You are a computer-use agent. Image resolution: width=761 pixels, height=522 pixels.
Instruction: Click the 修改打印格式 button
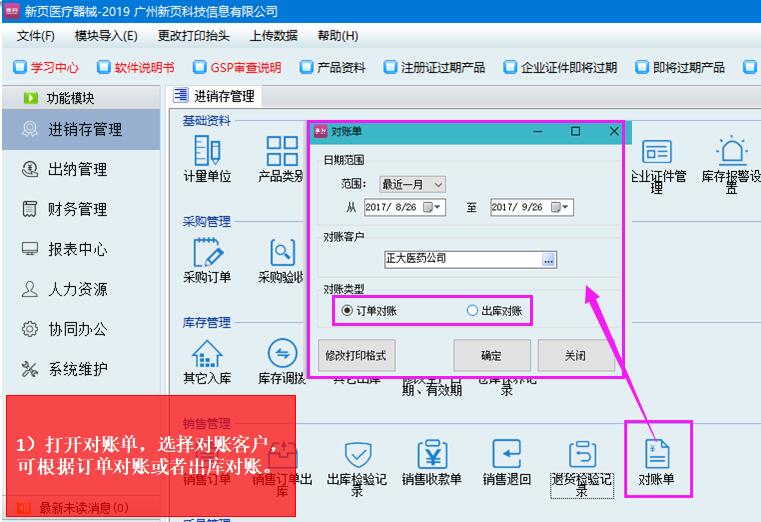355,355
